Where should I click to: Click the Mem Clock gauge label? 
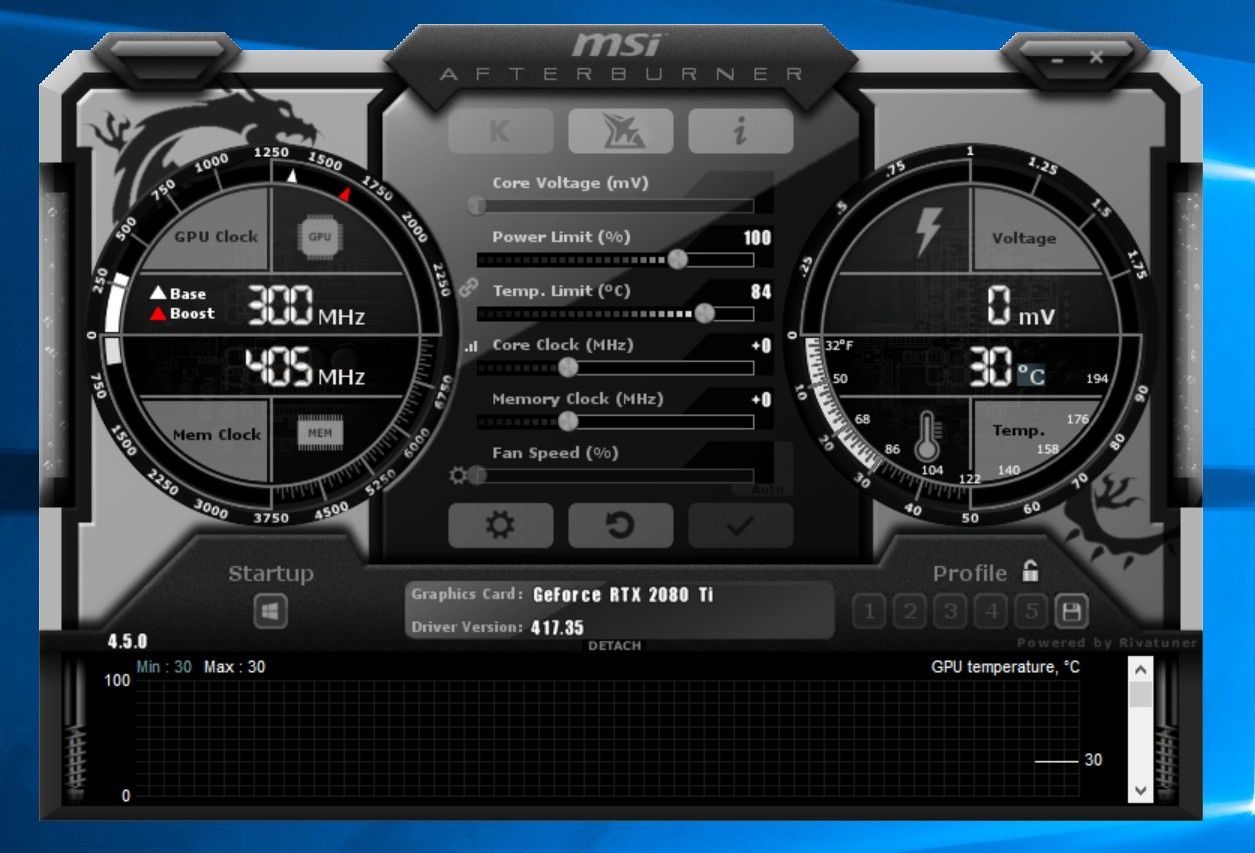(216, 435)
